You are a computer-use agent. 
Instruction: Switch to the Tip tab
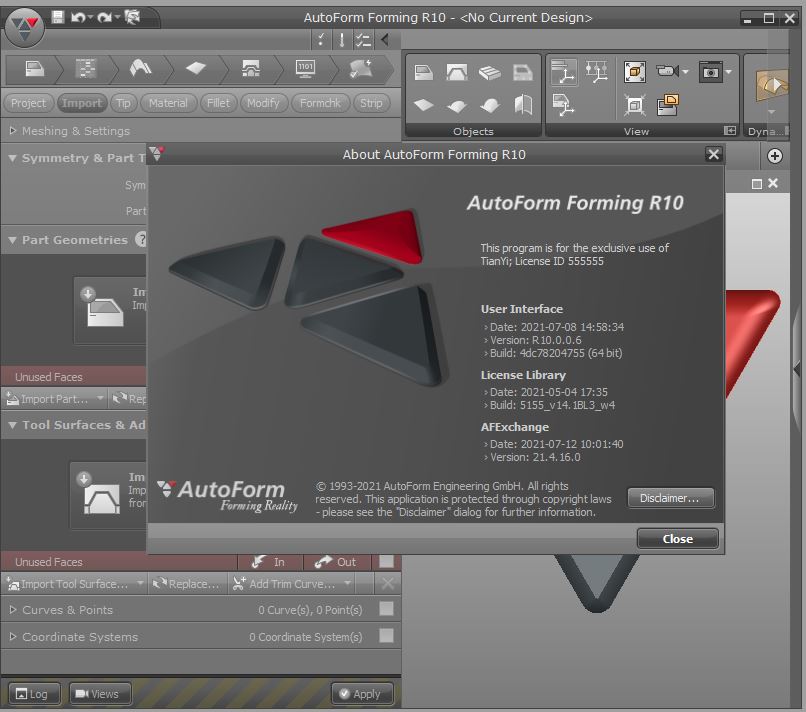pyautogui.click(x=123, y=103)
